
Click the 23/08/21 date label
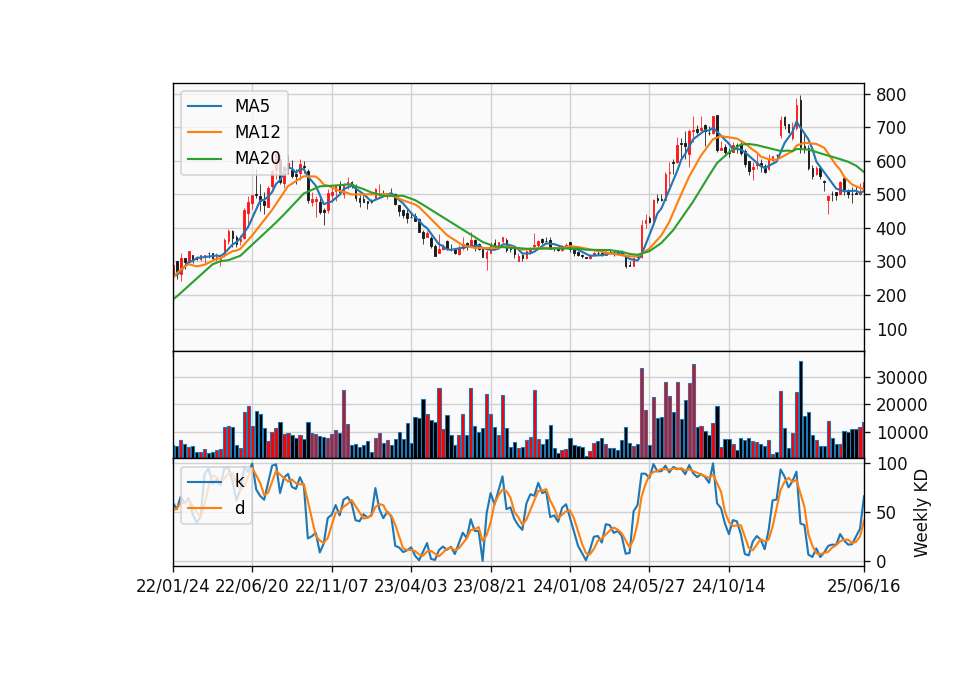[490, 587]
